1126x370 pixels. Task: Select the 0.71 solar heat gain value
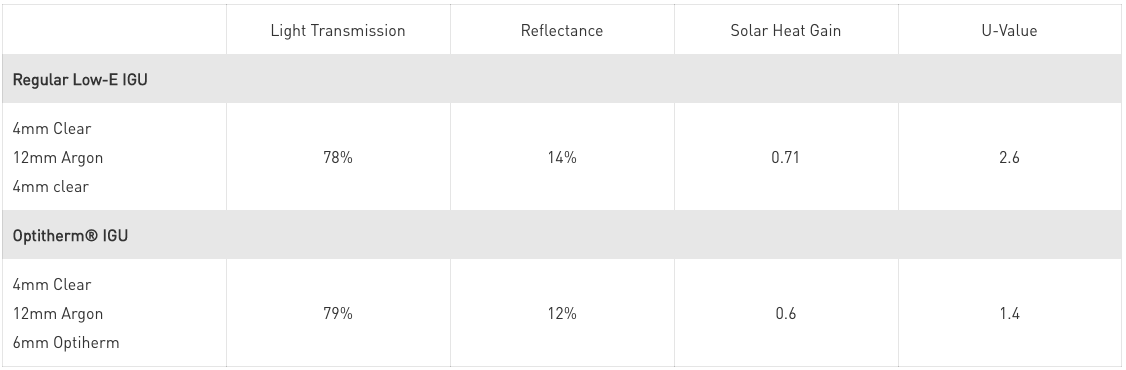(x=786, y=157)
